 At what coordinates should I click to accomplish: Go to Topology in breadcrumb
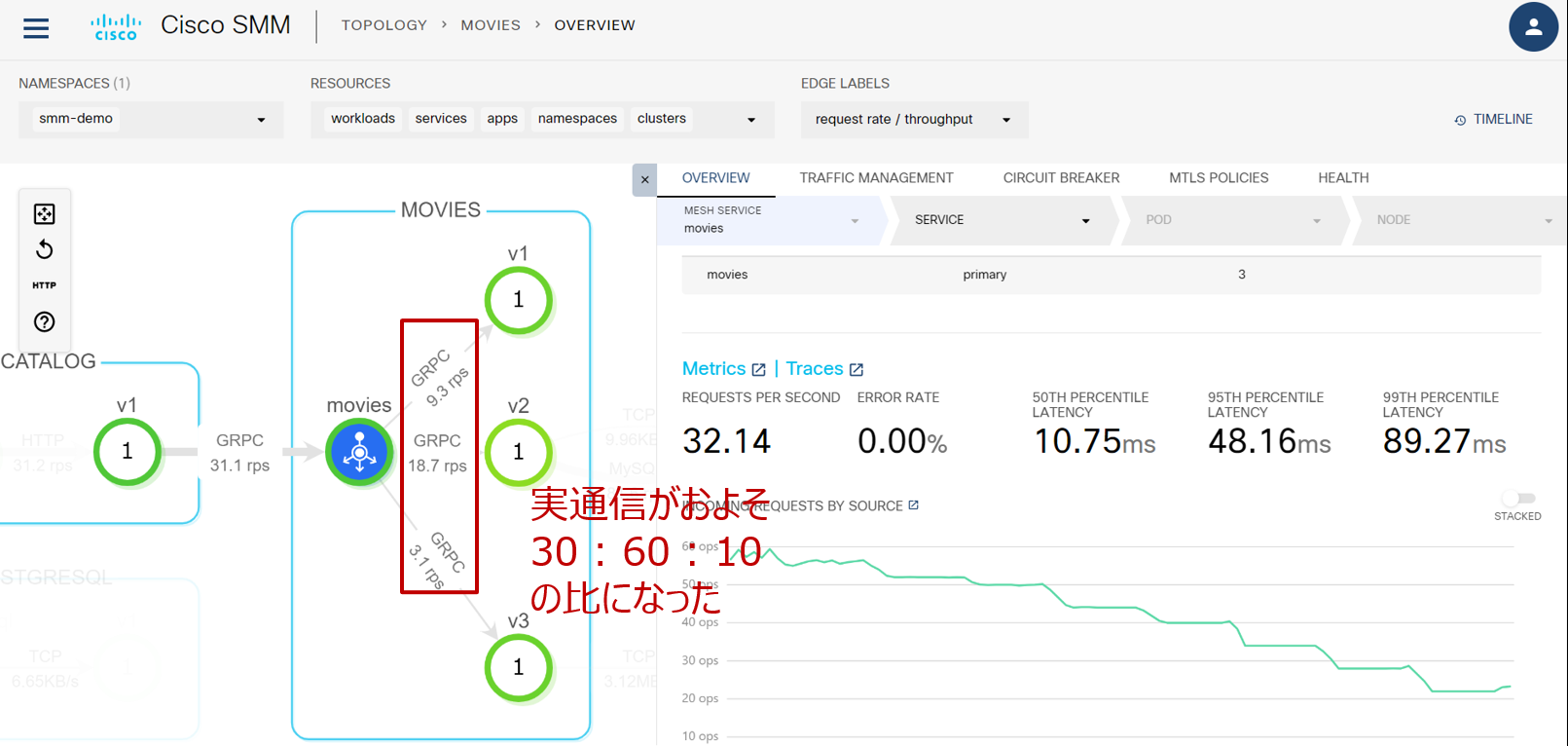point(383,25)
